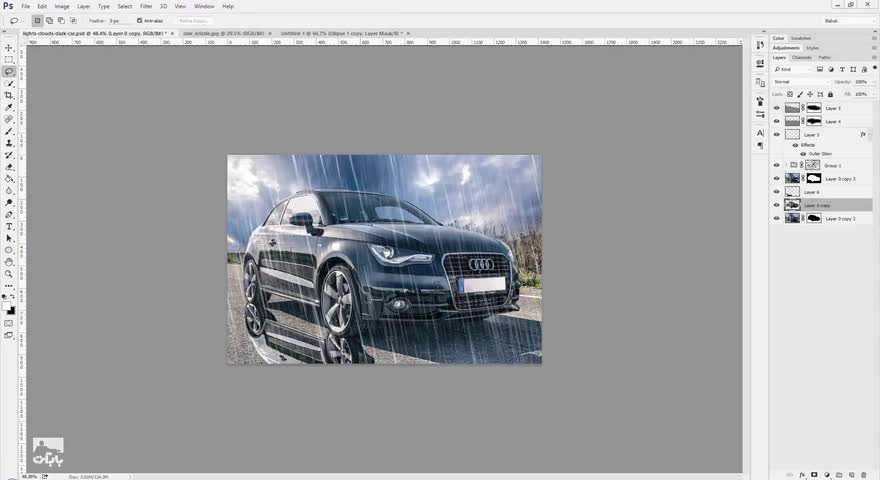The image size is (880, 480).
Task: Select the Zoom tool
Action: 8,274
